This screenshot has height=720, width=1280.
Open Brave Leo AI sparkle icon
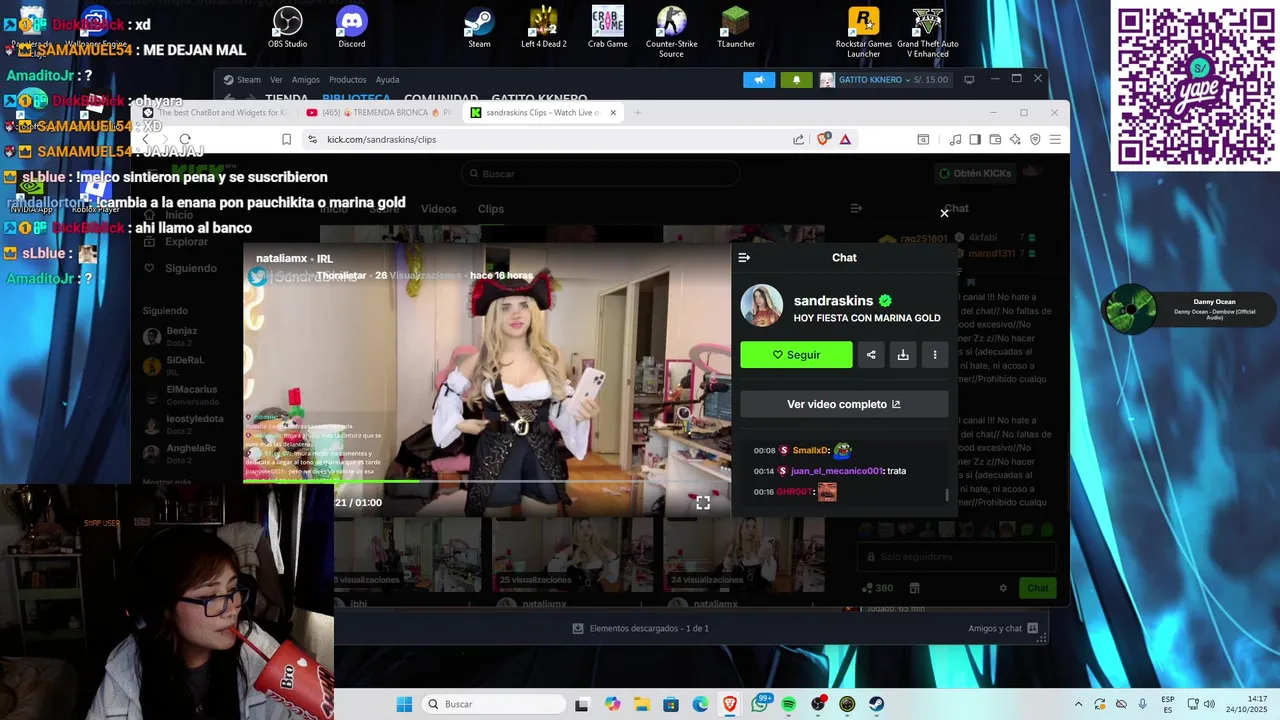click(x=1015, y=139)
